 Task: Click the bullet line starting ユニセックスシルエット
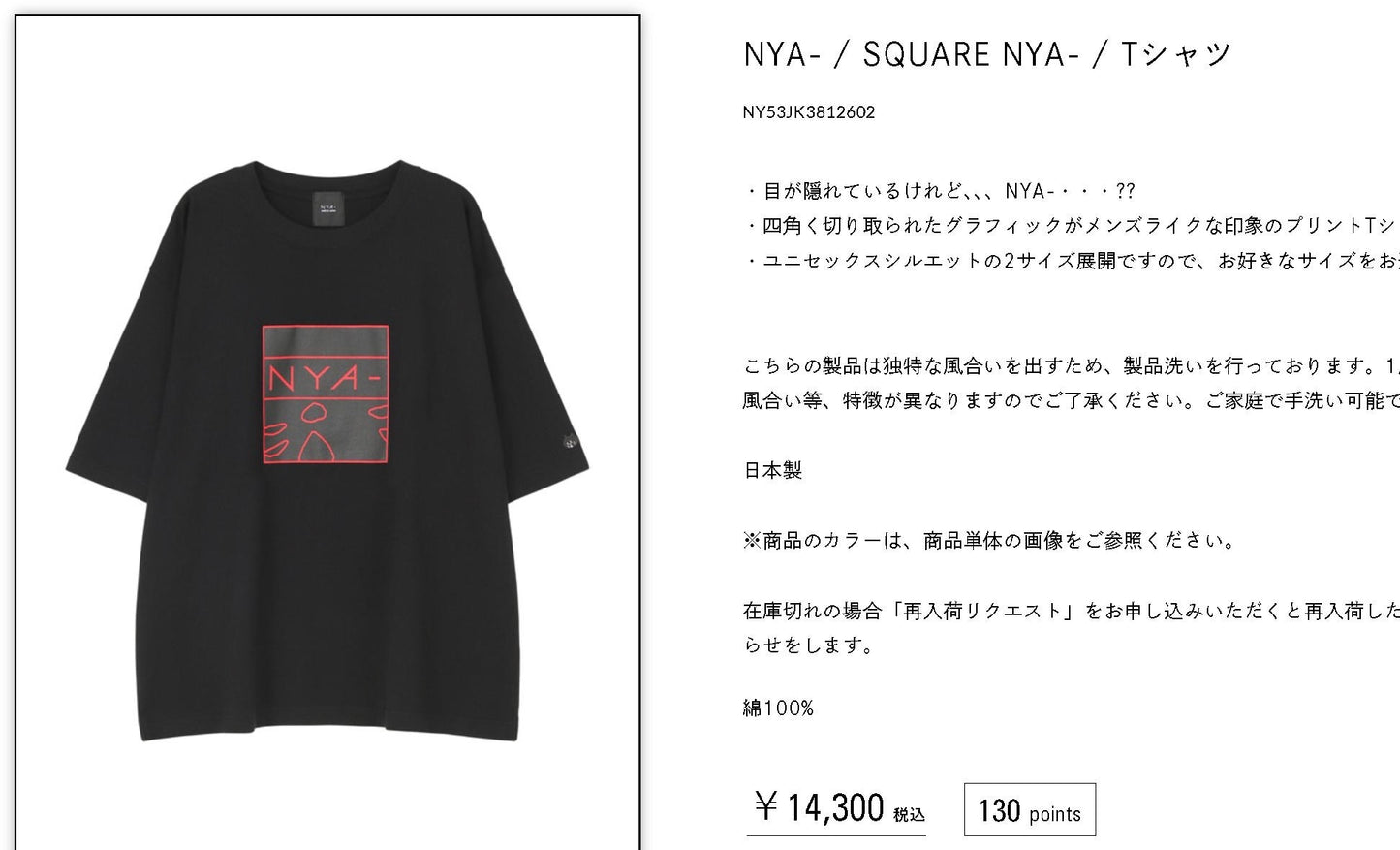(x=1072, y=261)
